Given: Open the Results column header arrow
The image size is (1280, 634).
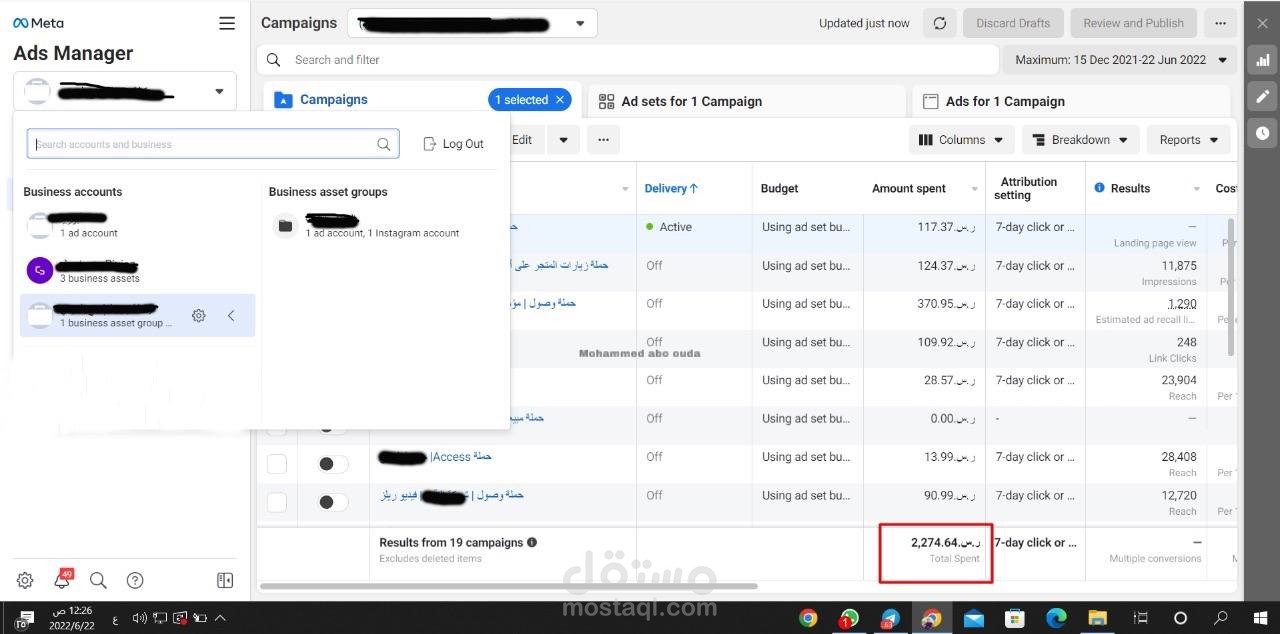Looking at the screenshot, I should [x=1196, y=189].
